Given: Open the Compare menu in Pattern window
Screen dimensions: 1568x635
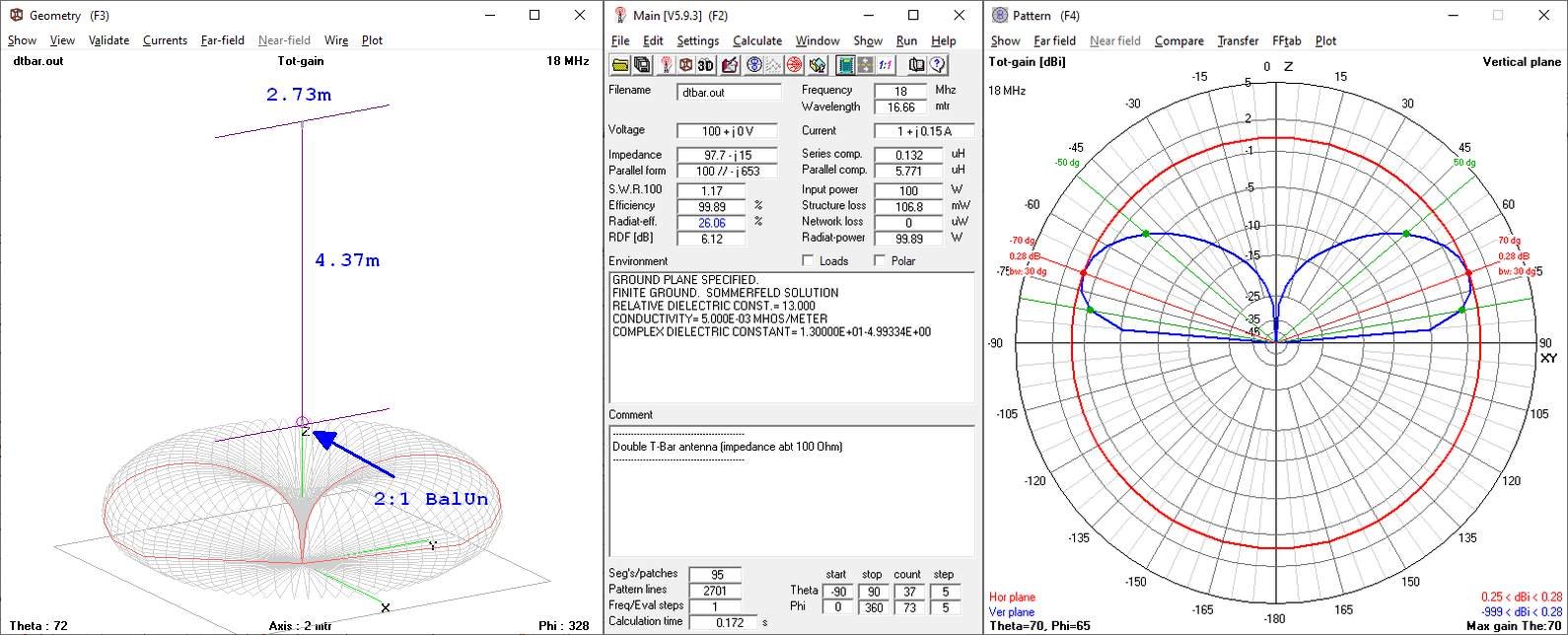Looking at the screenshot, I should [1178, 40].
